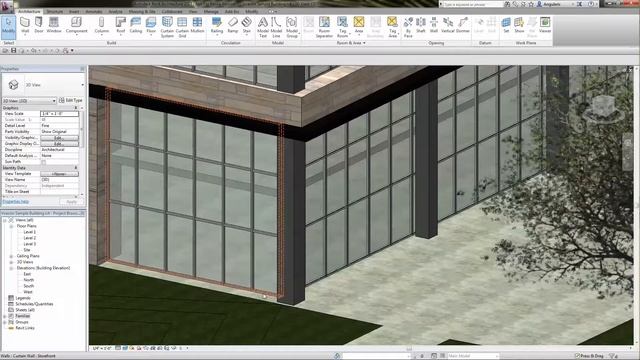Select the South elevation in browser
The image size is (640, 360).
coord(29,286)
